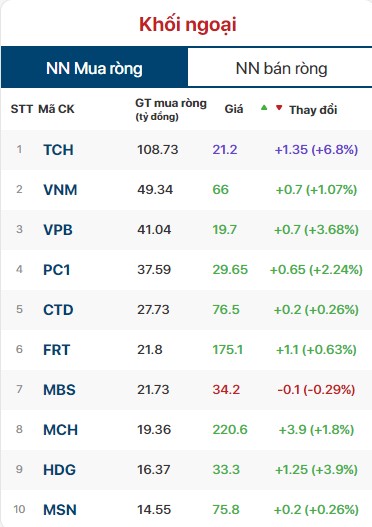Image resolution: width=372 pixels, height=527 pixels.
Task: Click the Khối ngoại heading
Action: click(188, 25)
